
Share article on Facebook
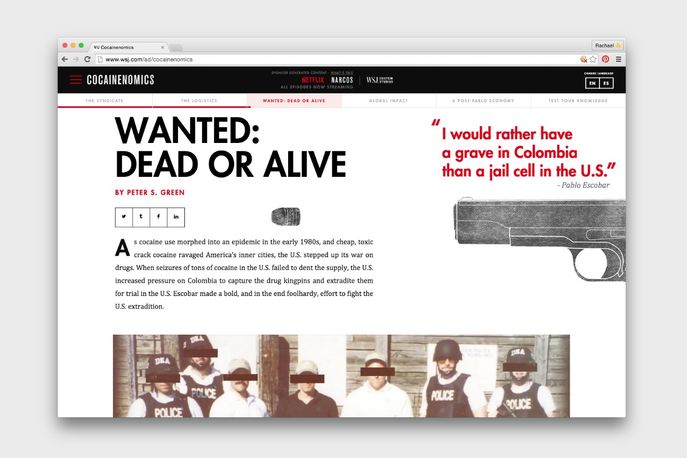(x=159, y=216)
